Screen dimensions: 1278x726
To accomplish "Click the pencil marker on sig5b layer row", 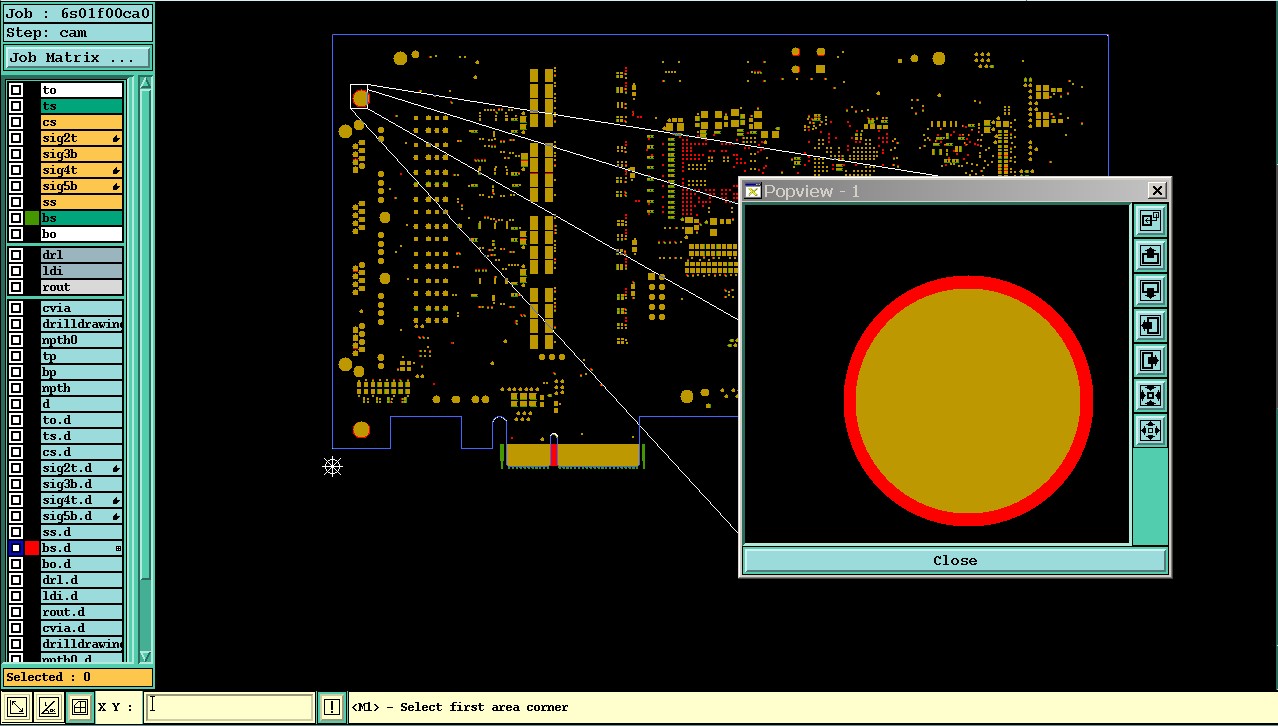I will [x=116, y=186].
